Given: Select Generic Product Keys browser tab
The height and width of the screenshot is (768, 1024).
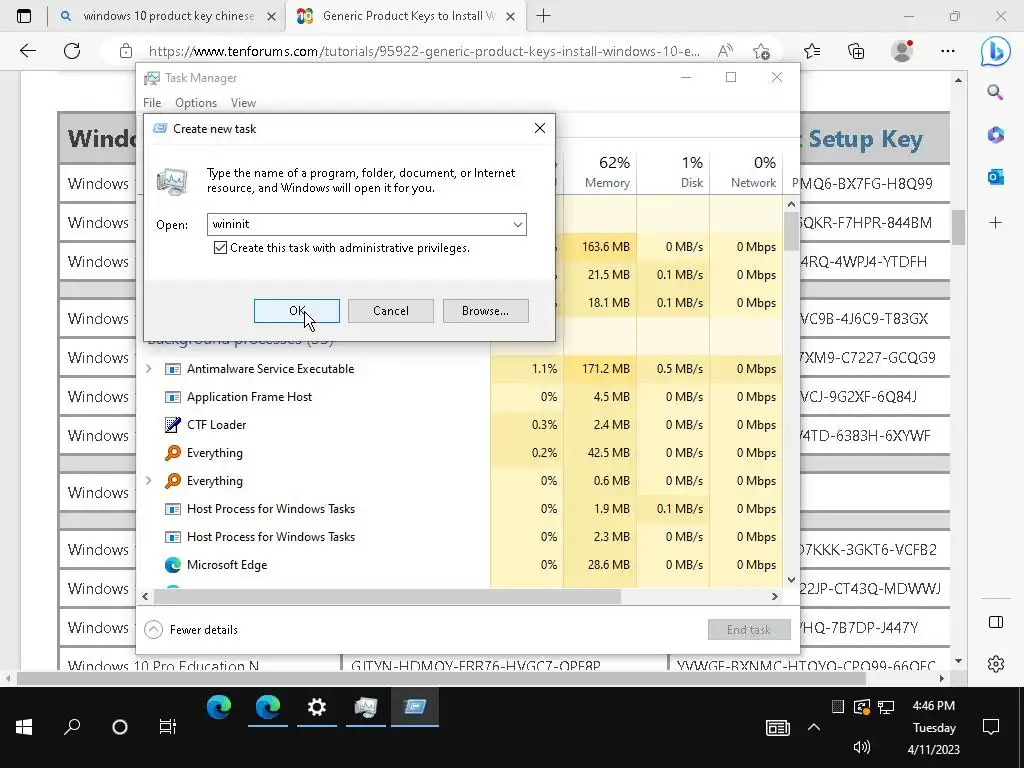Looking at the screenshot, I should (405, 16).
